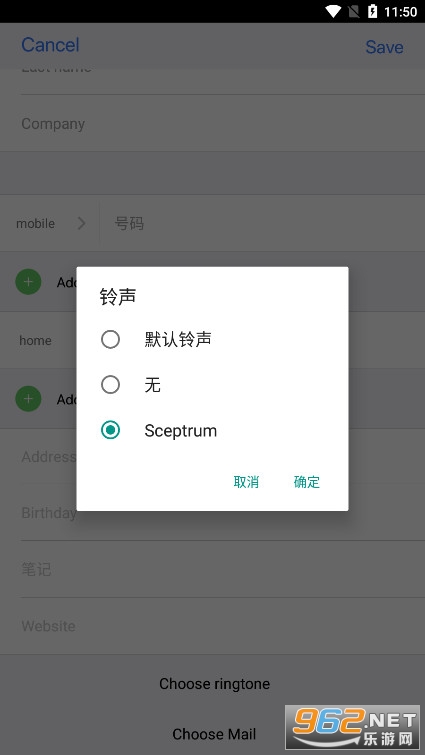
Task: Tap the Choose ringtone option
Action: pyautogui.click(x=215, y=684)
